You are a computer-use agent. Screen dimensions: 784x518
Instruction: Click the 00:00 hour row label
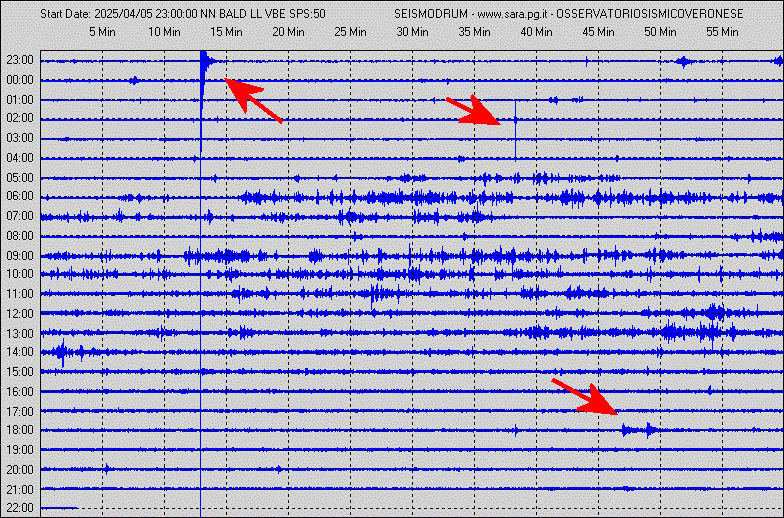coord(20,80)
